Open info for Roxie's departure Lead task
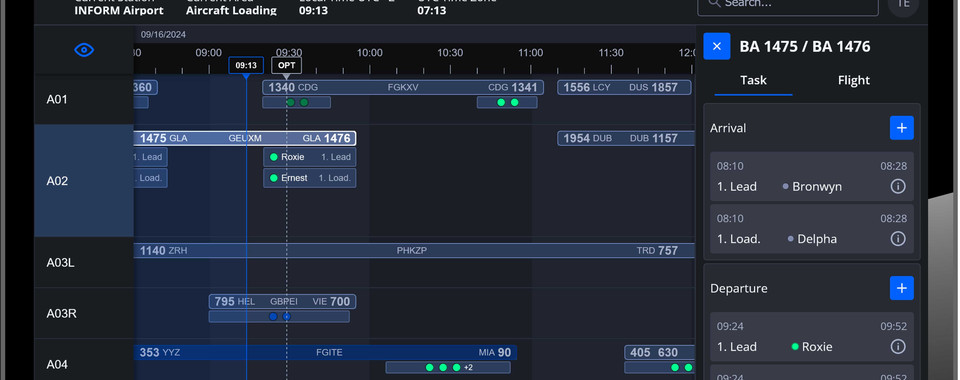Screen dimensions: 960x380 pyautogui.click(x=898, y=347)
